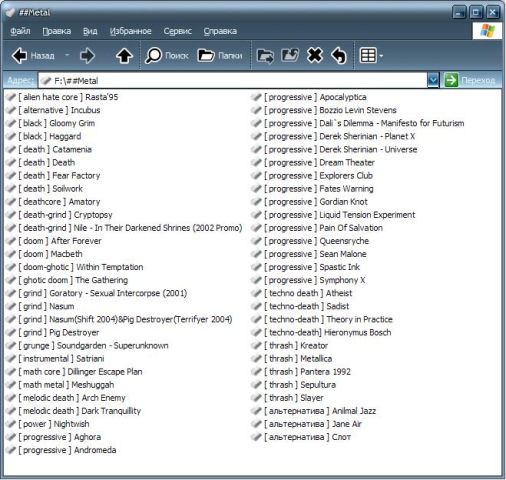The height and width of the screenshot is (480, 506).
Task: Select Derek Sherinian - Planet X folder
Action: [x=340, y=136]
